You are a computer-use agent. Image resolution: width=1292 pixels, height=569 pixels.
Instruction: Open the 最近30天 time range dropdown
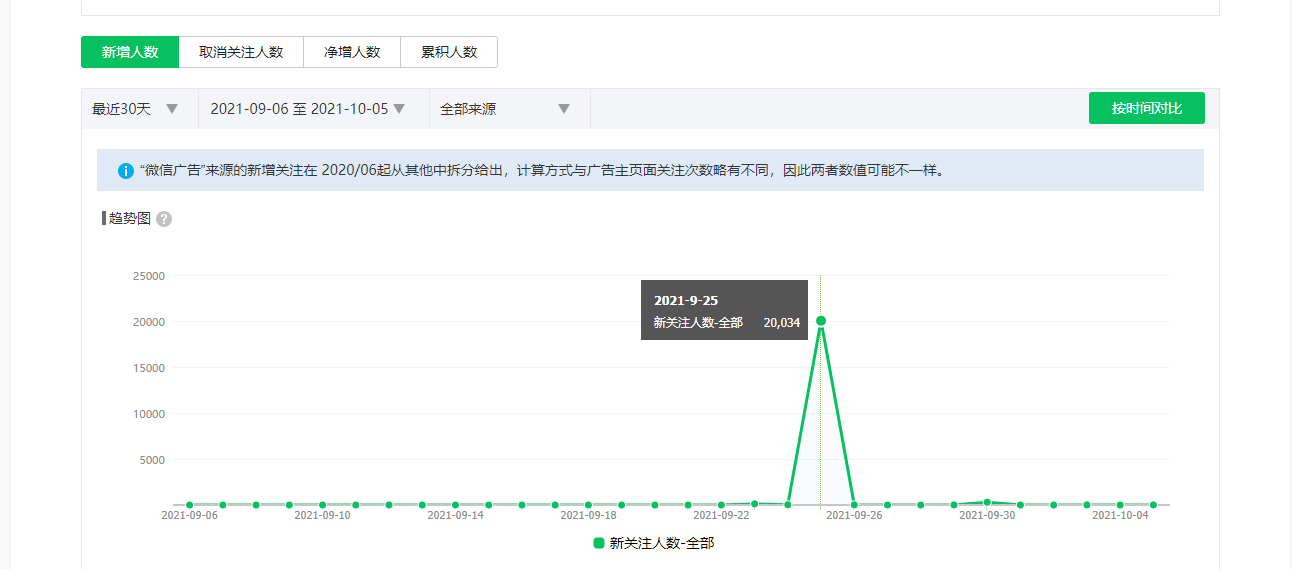tap(135, 109)
